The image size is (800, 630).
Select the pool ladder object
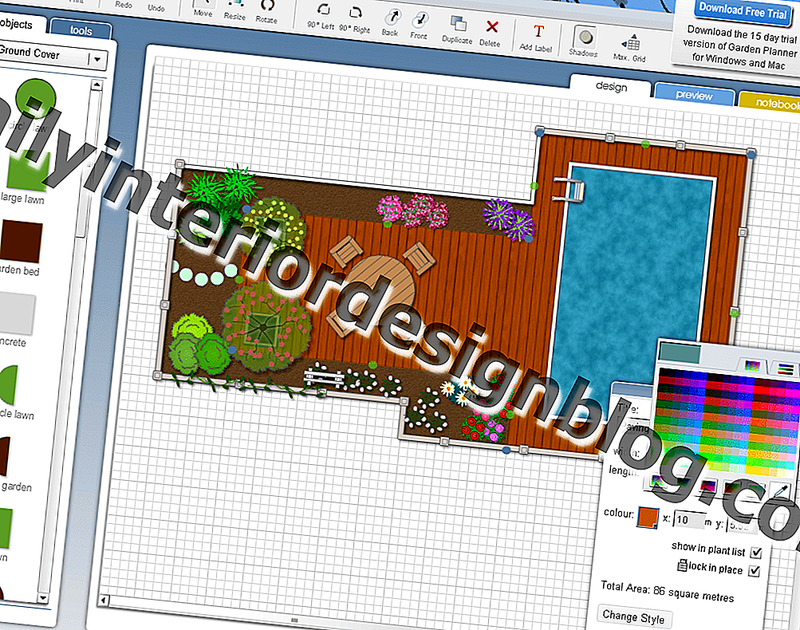click(x=569, y=190)
